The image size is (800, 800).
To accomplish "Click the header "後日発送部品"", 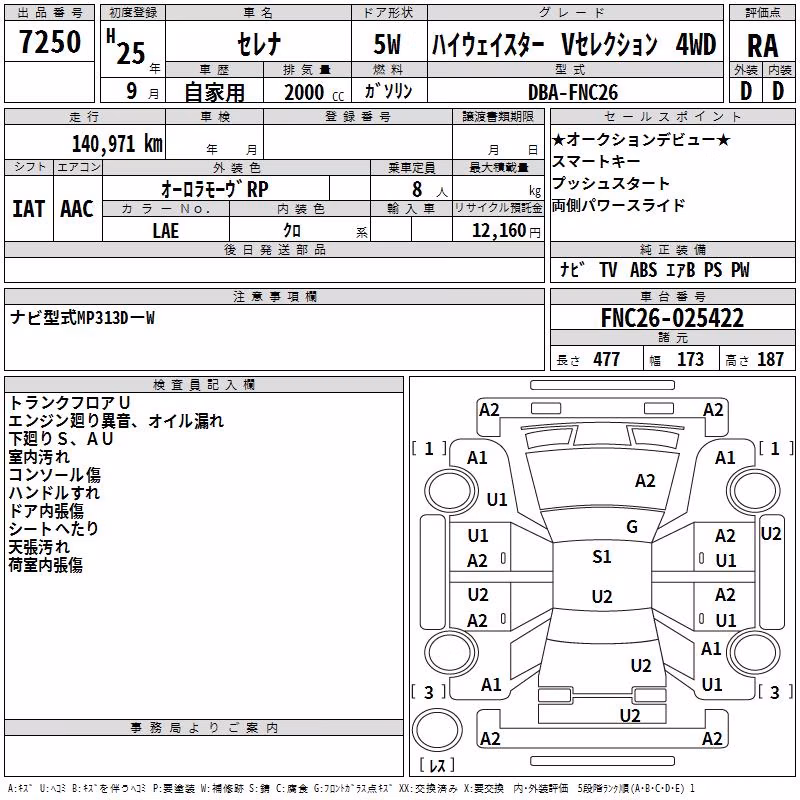I will 274,250.
